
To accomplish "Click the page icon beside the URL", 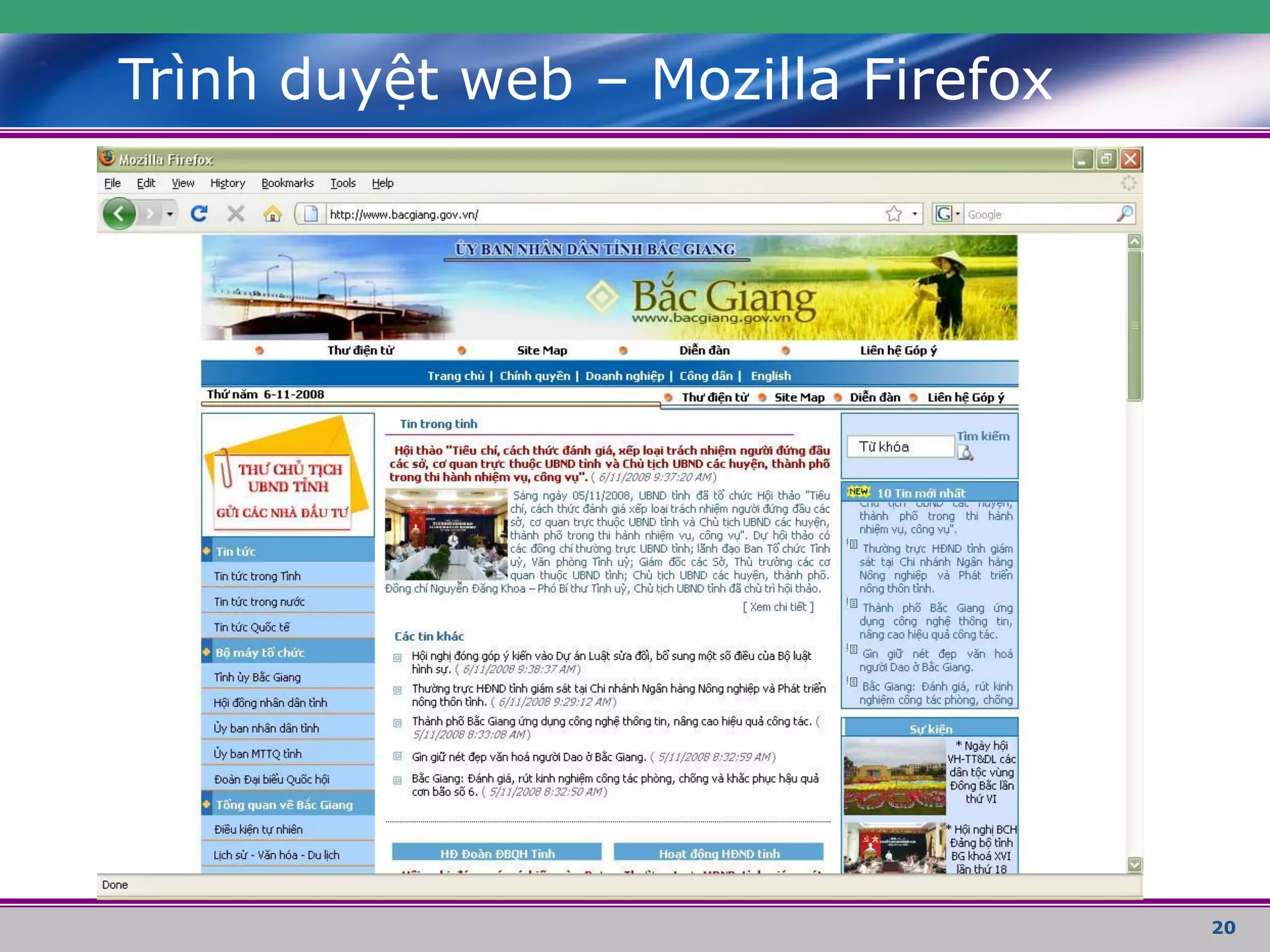I will tap(311, 214).
